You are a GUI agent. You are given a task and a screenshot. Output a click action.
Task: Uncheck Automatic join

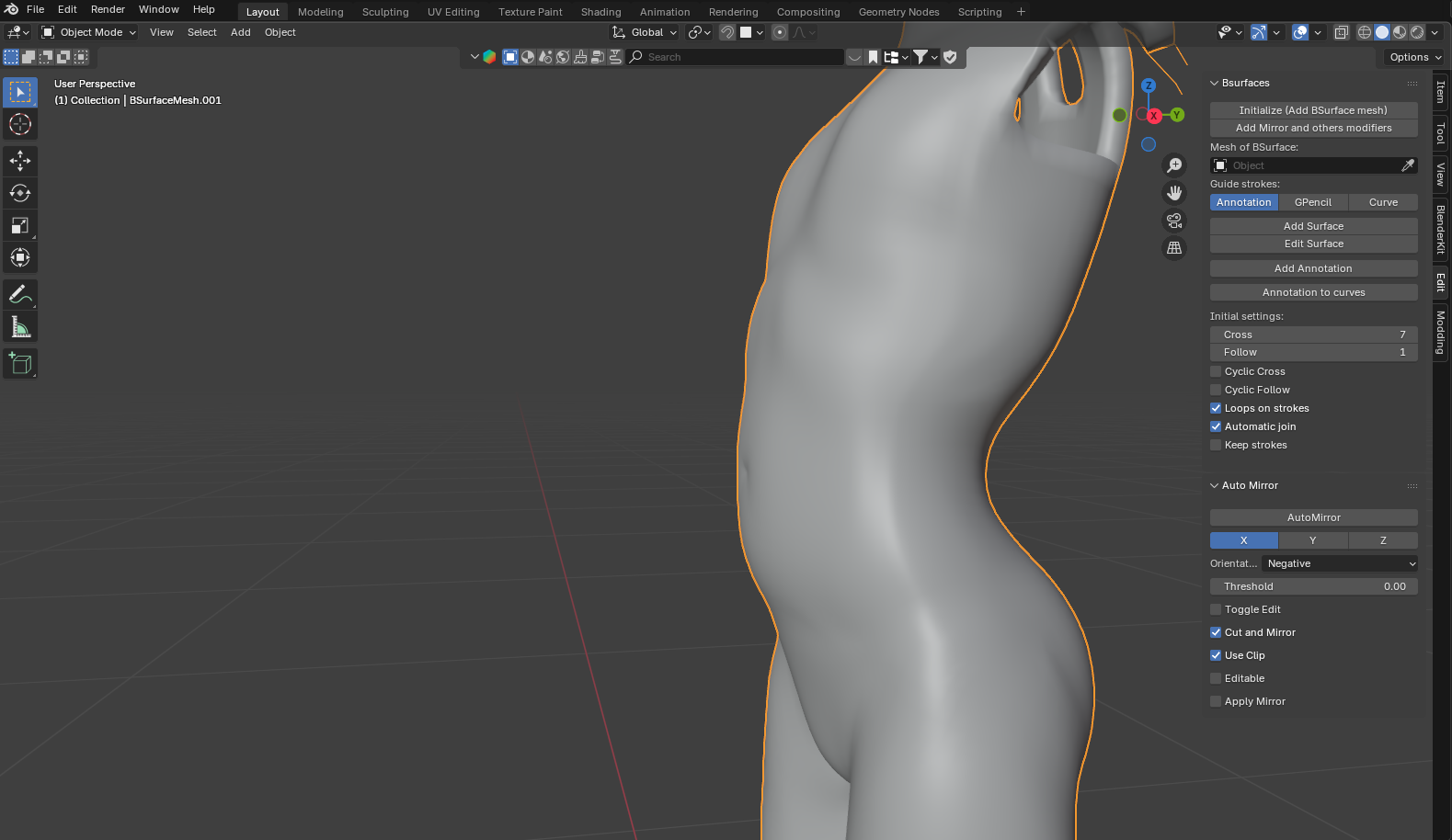tap(1216, 426)
